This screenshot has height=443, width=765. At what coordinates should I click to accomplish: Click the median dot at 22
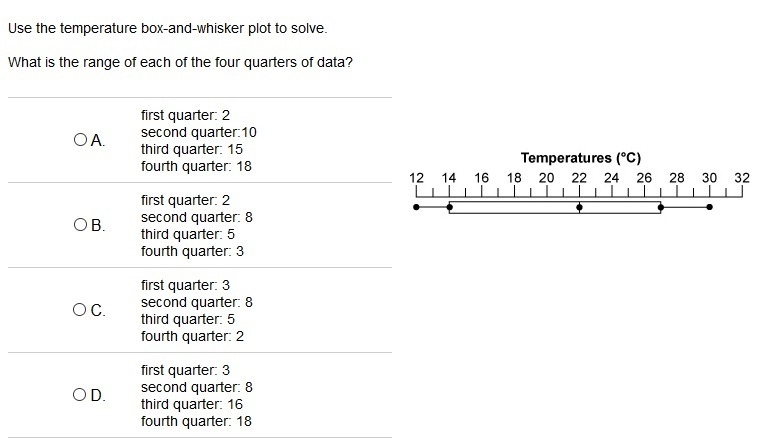click(579, 207)
